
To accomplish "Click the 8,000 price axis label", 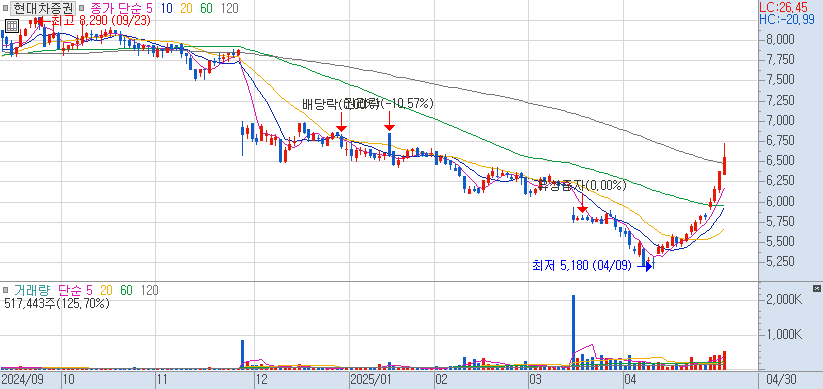I will coord(779,39).
